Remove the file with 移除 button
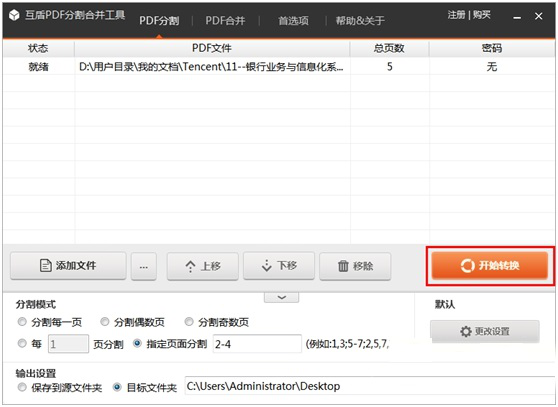 coord(355,266)
